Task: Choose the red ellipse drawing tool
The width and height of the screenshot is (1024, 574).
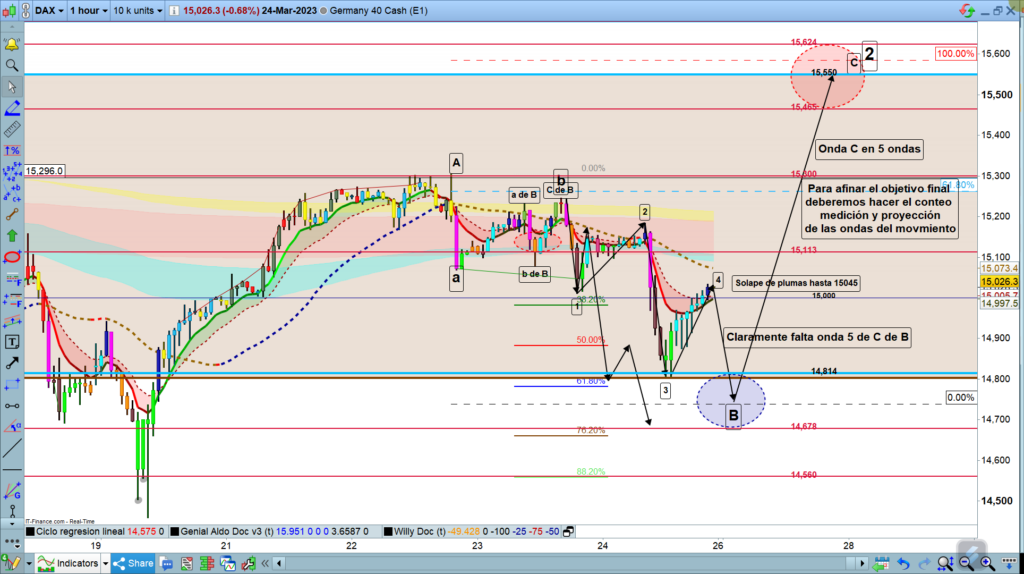Action: point(12,258)
